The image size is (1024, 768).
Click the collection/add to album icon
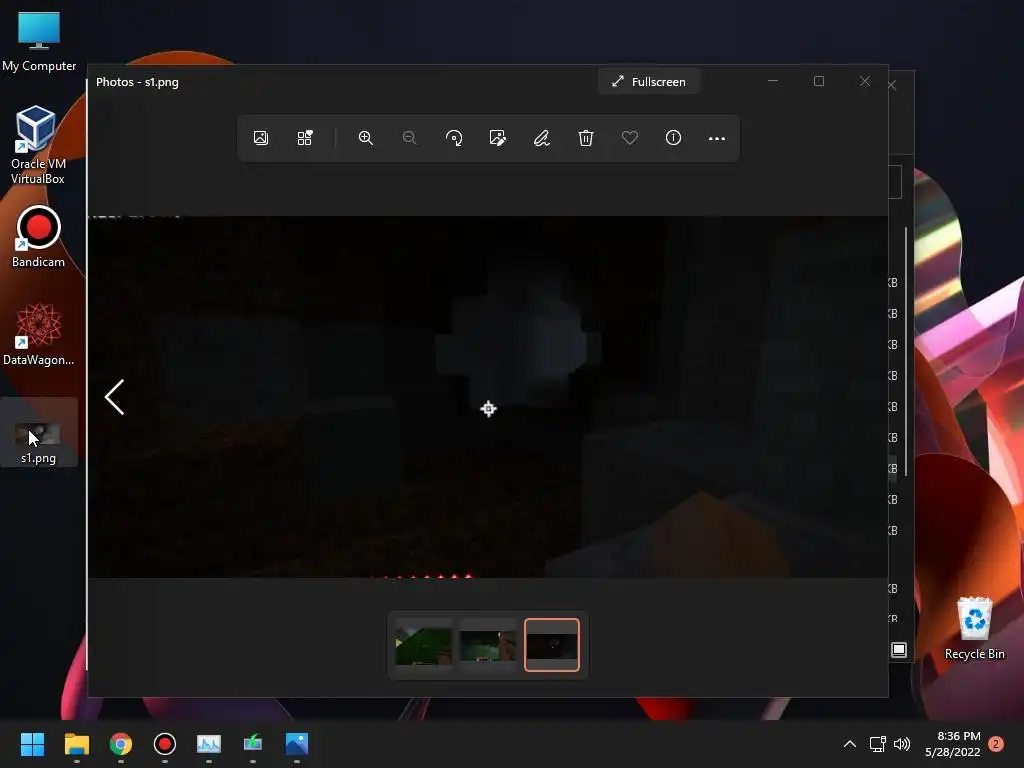point(304,138)
